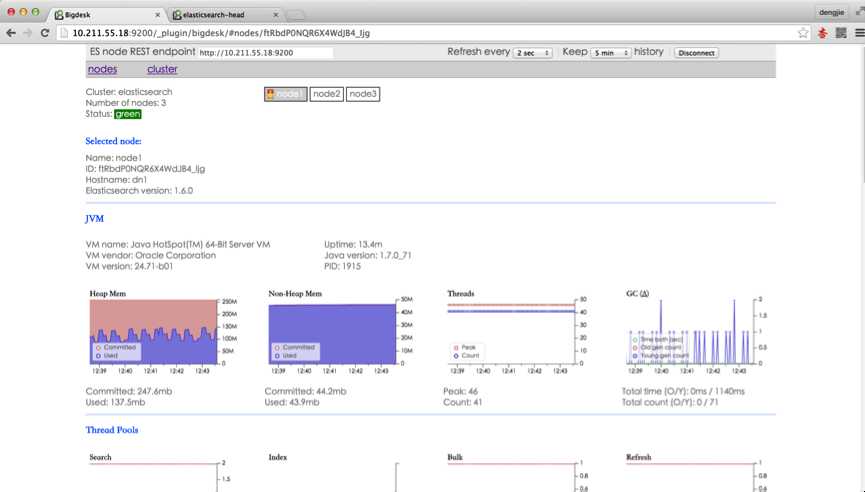Open a new browser tab
The image size is (865, 492).
pyautogui.click(x=296, y=15)
